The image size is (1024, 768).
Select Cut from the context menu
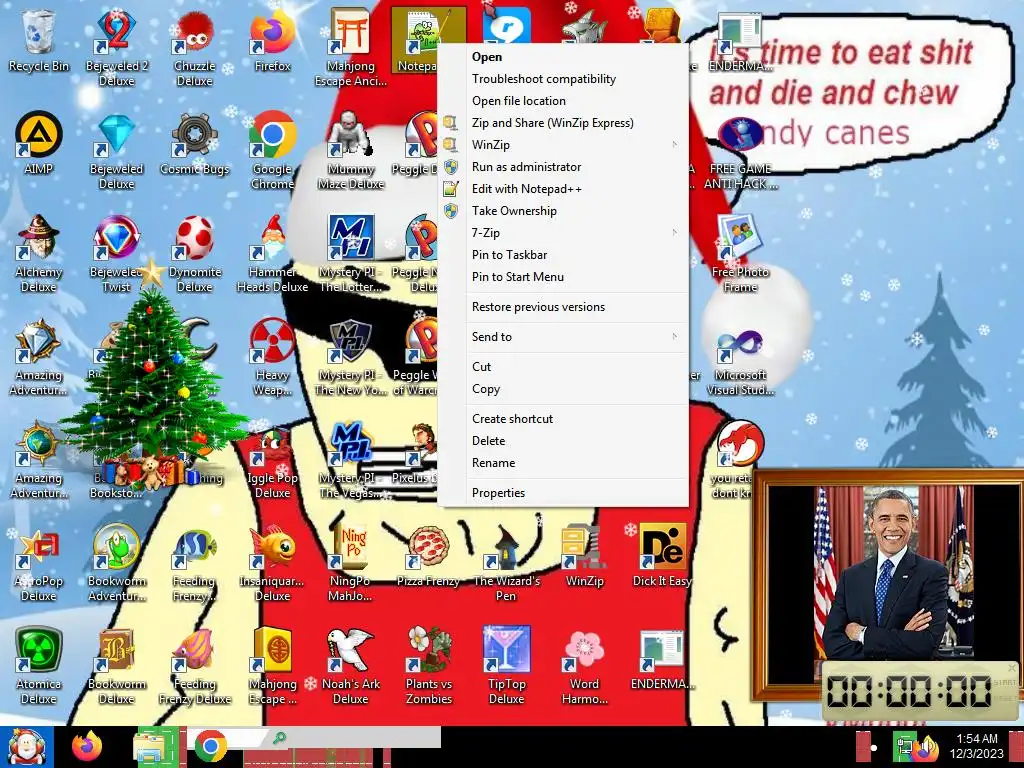click(563, 367)
